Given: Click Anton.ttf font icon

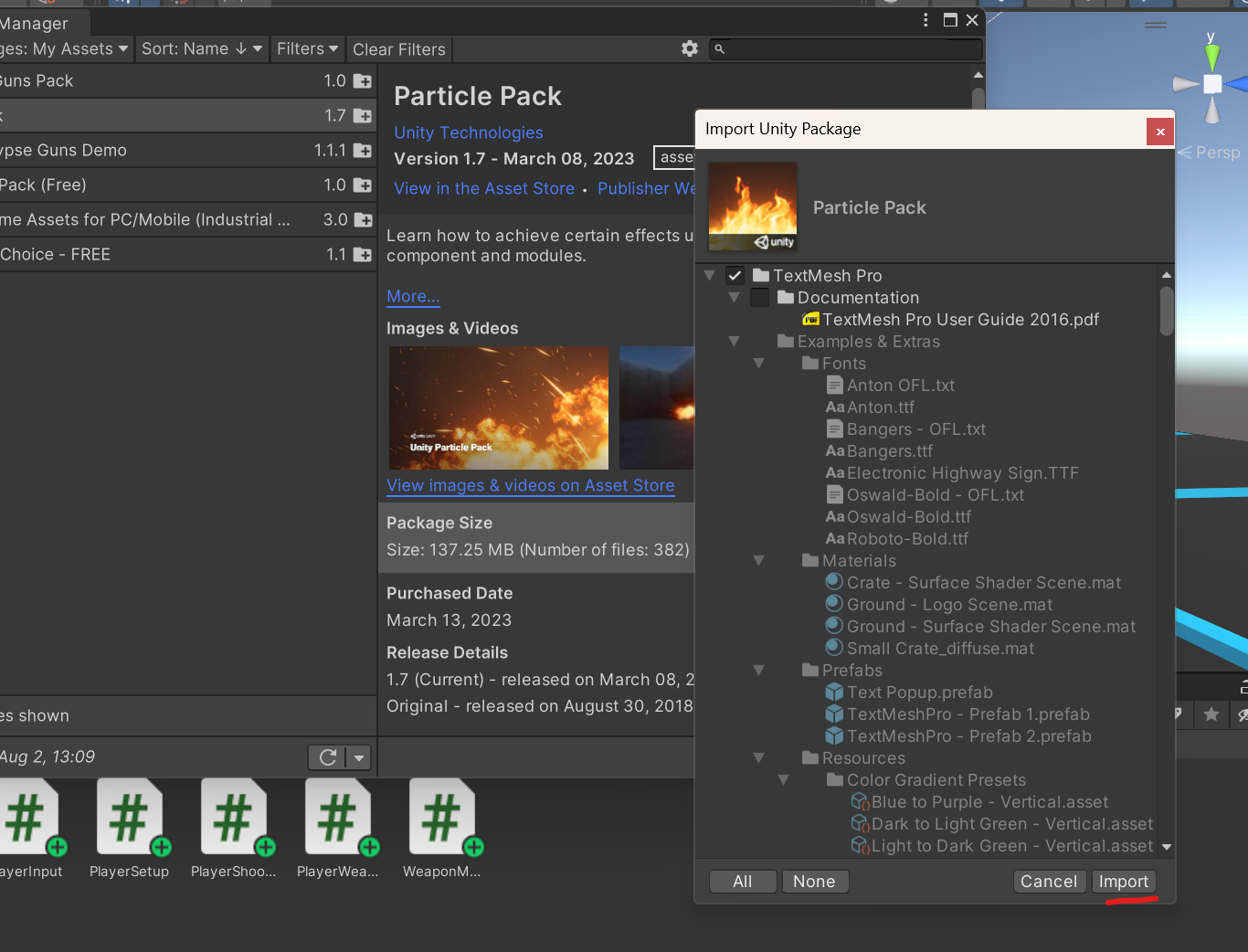Looking at the screenshot, I should pos(835,407).
